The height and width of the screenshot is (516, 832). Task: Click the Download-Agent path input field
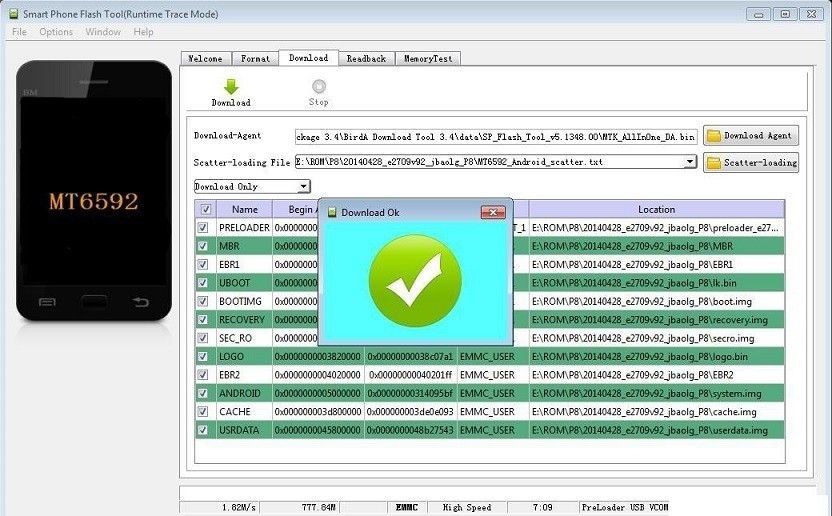pyautogui.click(x=495, y=136)
